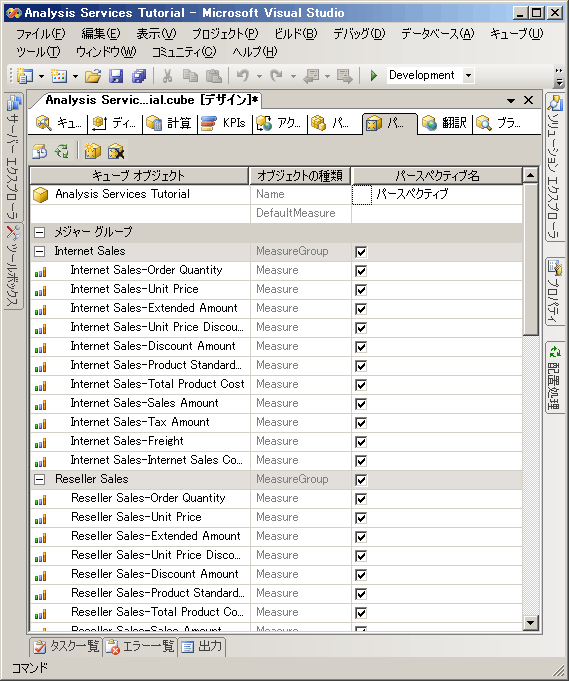The height and width of the screenshot is (681, 569).
Task: Open the ビルド(B) menu
Action: tap(296, 33)
